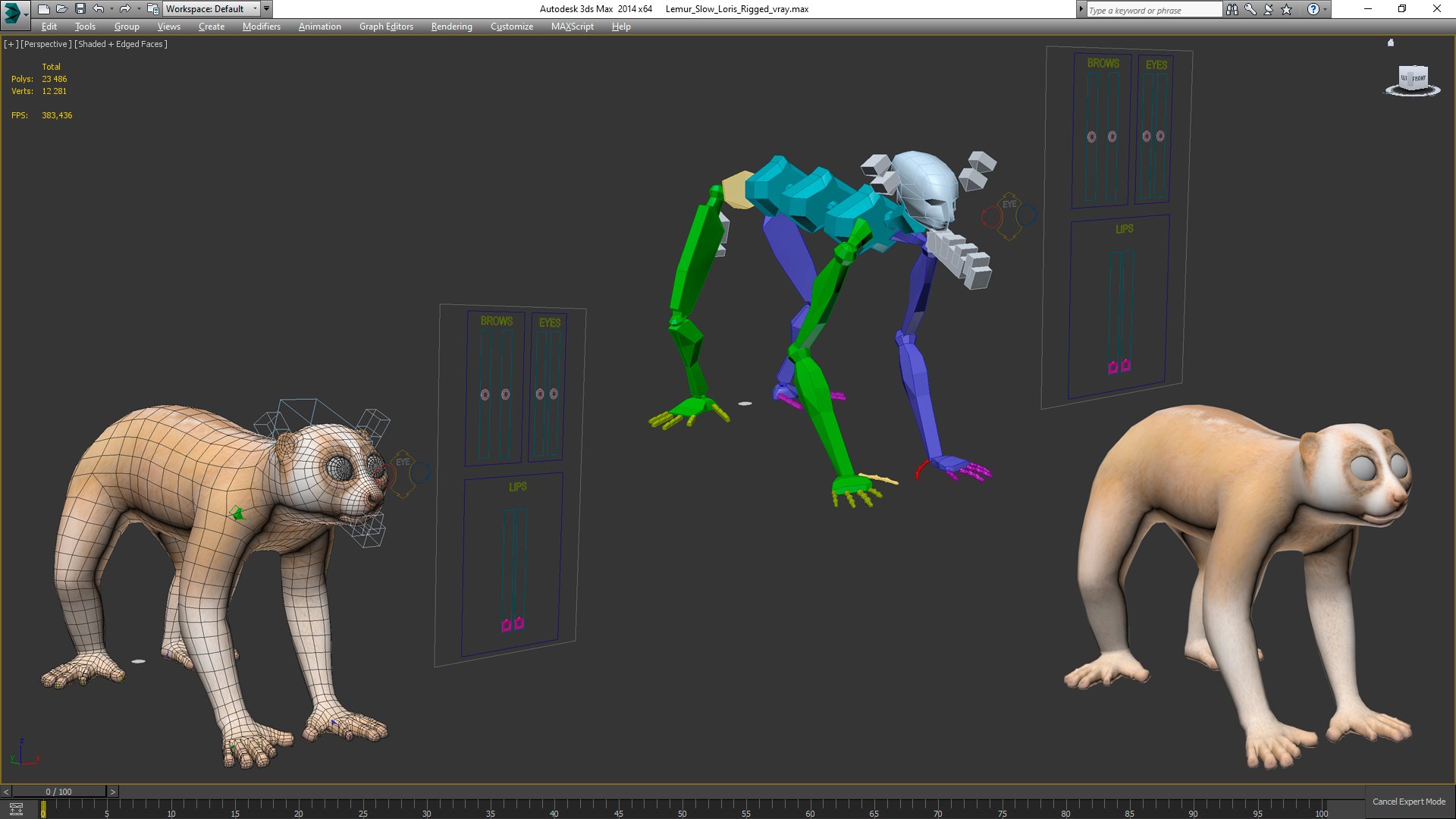This screenshot has height=819, width=1456.
Task: Open the viewport [+] general menu
Action: click(11, 44)
